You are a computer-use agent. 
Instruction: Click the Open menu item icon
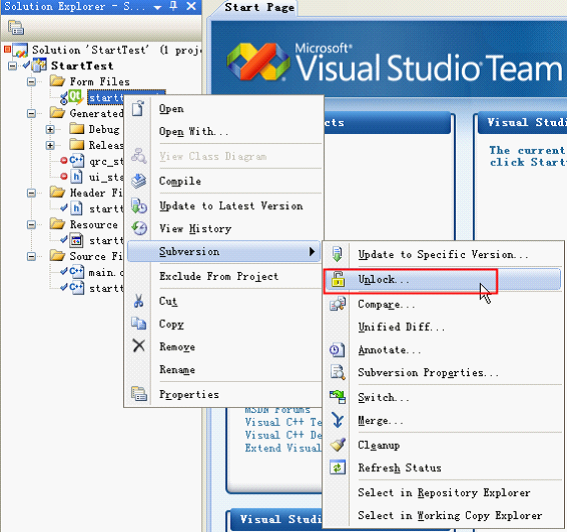(x=138, y=108)
